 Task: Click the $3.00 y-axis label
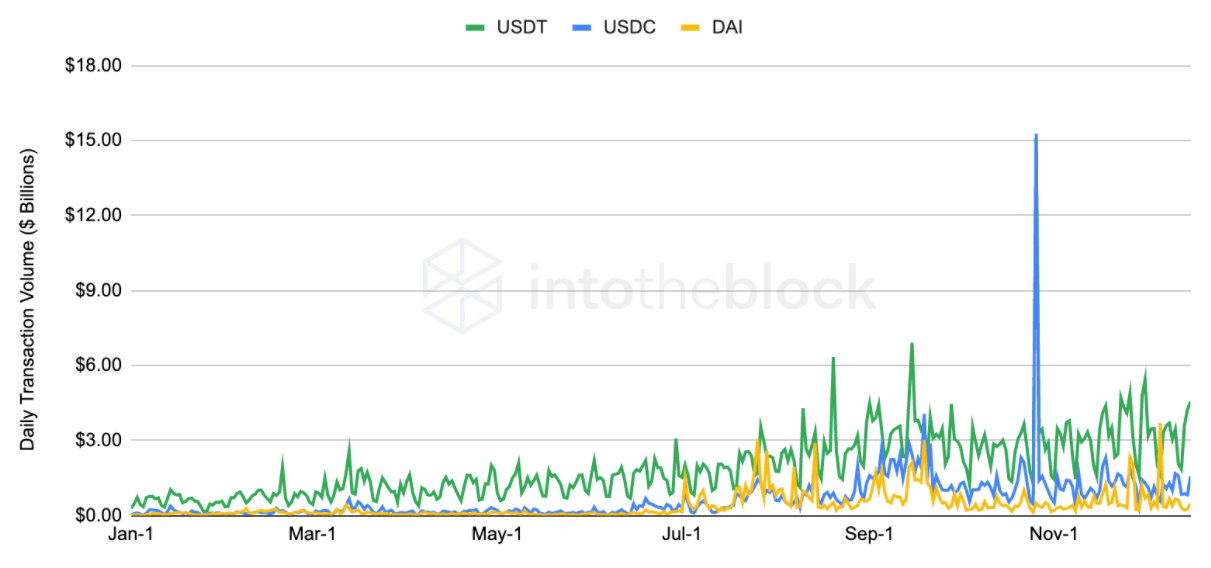point(97,441)
